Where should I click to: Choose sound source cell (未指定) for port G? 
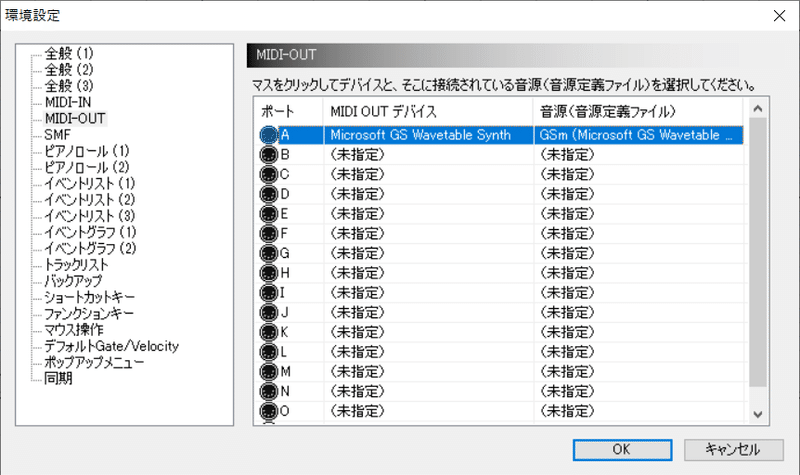(x=638, y=254)
